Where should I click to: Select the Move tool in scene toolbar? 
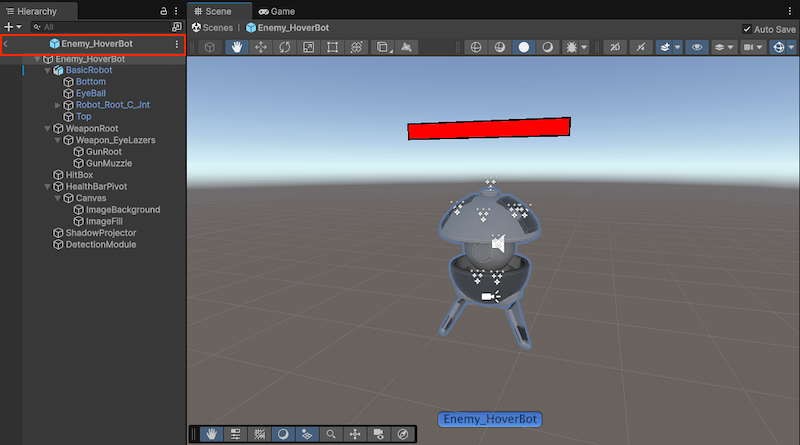click(x=262, y=47)
